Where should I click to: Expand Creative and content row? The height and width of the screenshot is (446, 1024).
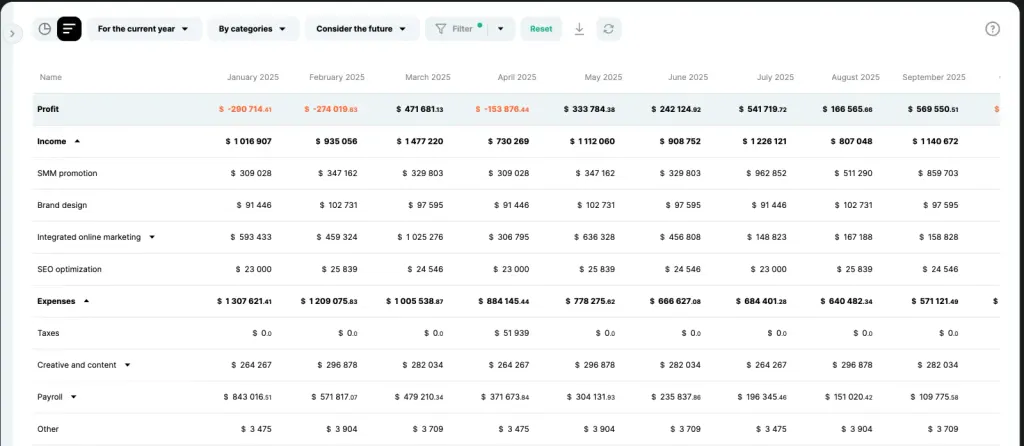point(127,365)
